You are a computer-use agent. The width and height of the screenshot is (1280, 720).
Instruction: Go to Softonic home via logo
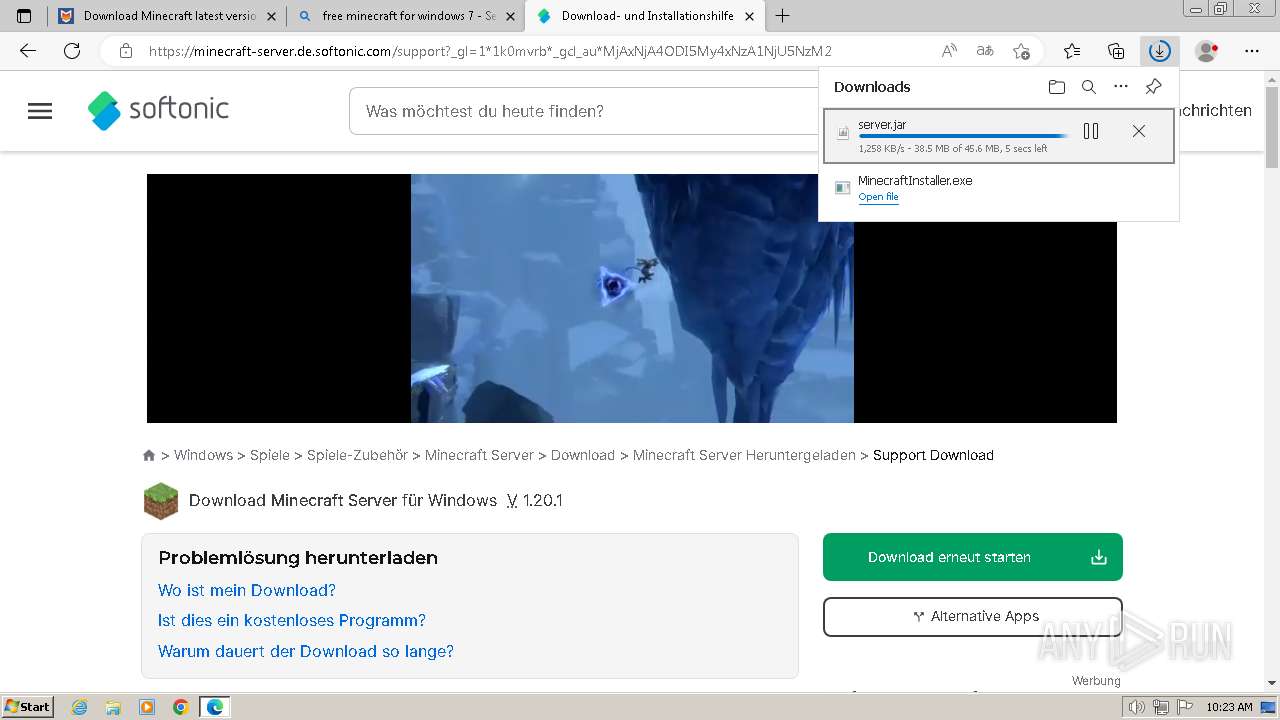tap(158, 110)
